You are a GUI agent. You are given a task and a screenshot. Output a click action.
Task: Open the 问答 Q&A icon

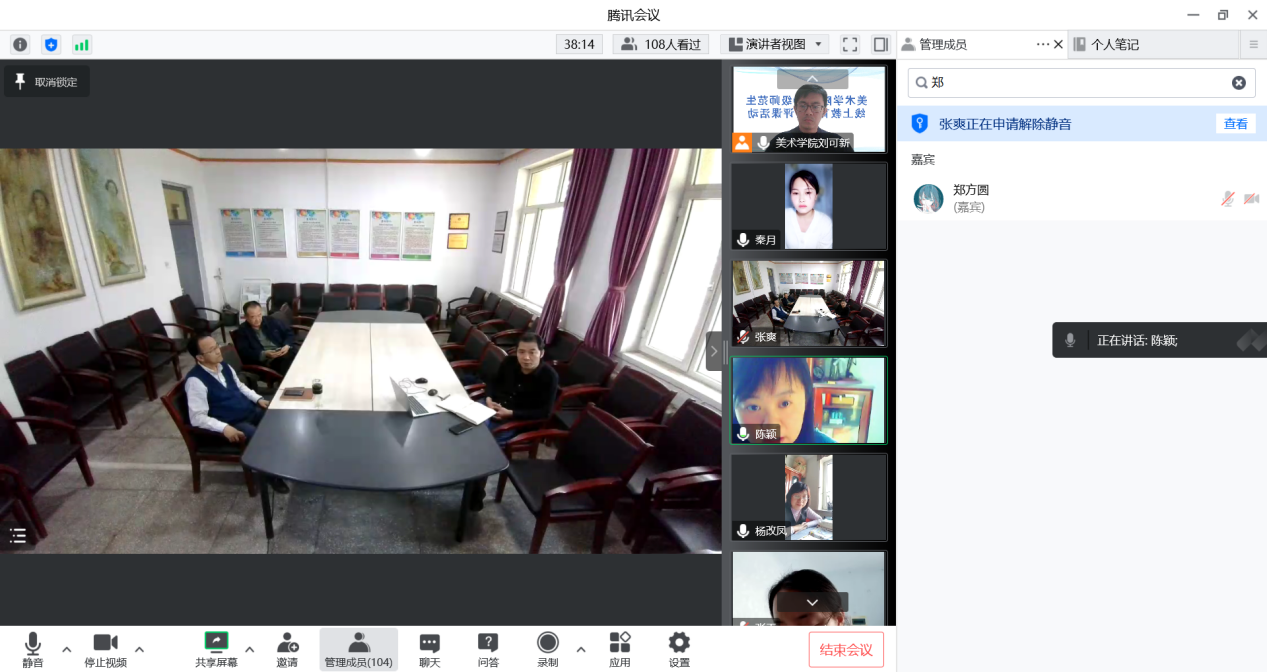[488, 649]
